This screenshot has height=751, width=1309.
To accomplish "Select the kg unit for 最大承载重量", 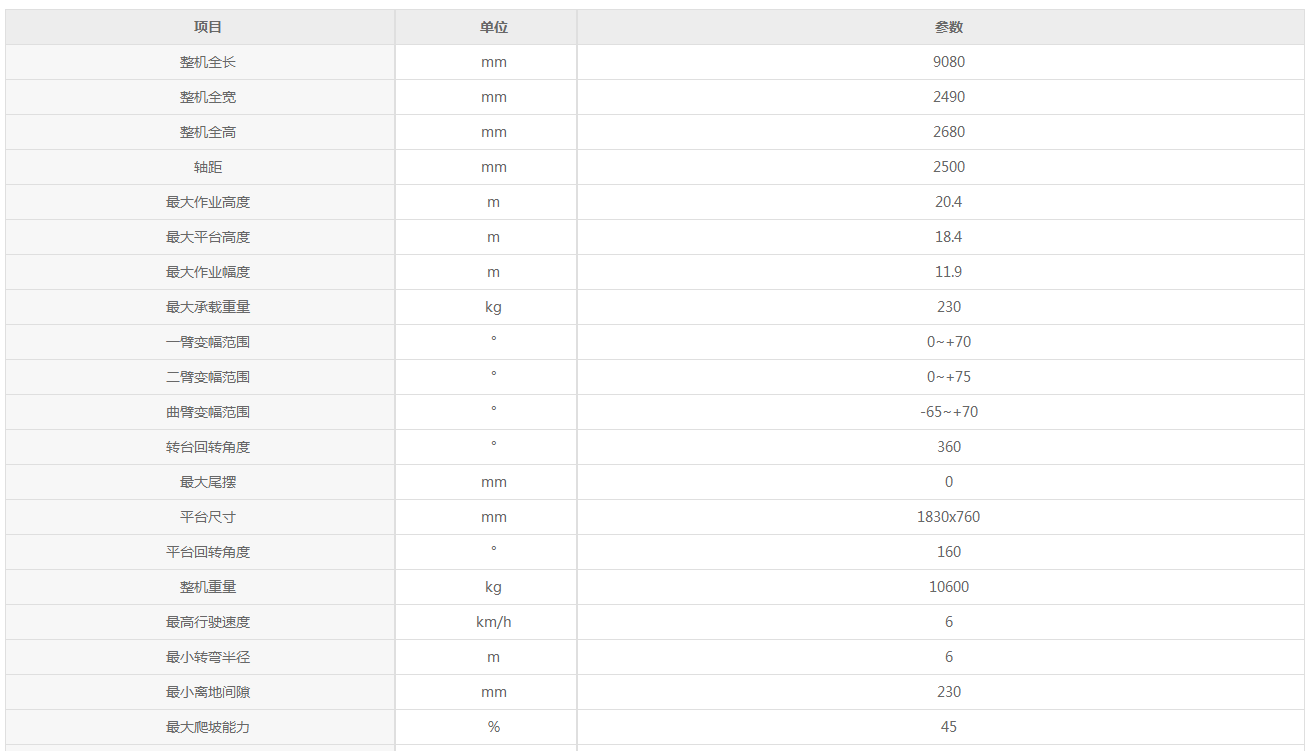I will click(494, 307).
